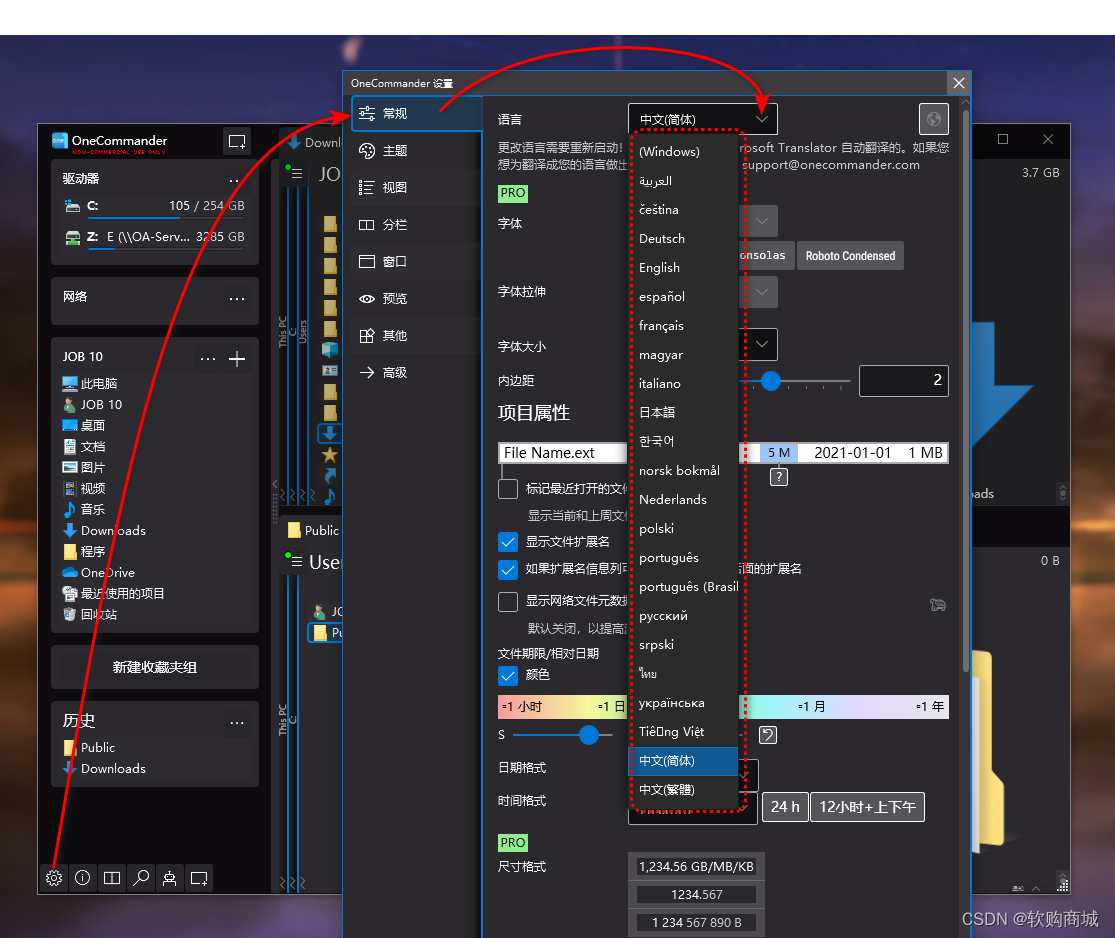Click 新建收藏夹组 button
The height and width of the screenshot is (938, 1115).
coord(154,667)
